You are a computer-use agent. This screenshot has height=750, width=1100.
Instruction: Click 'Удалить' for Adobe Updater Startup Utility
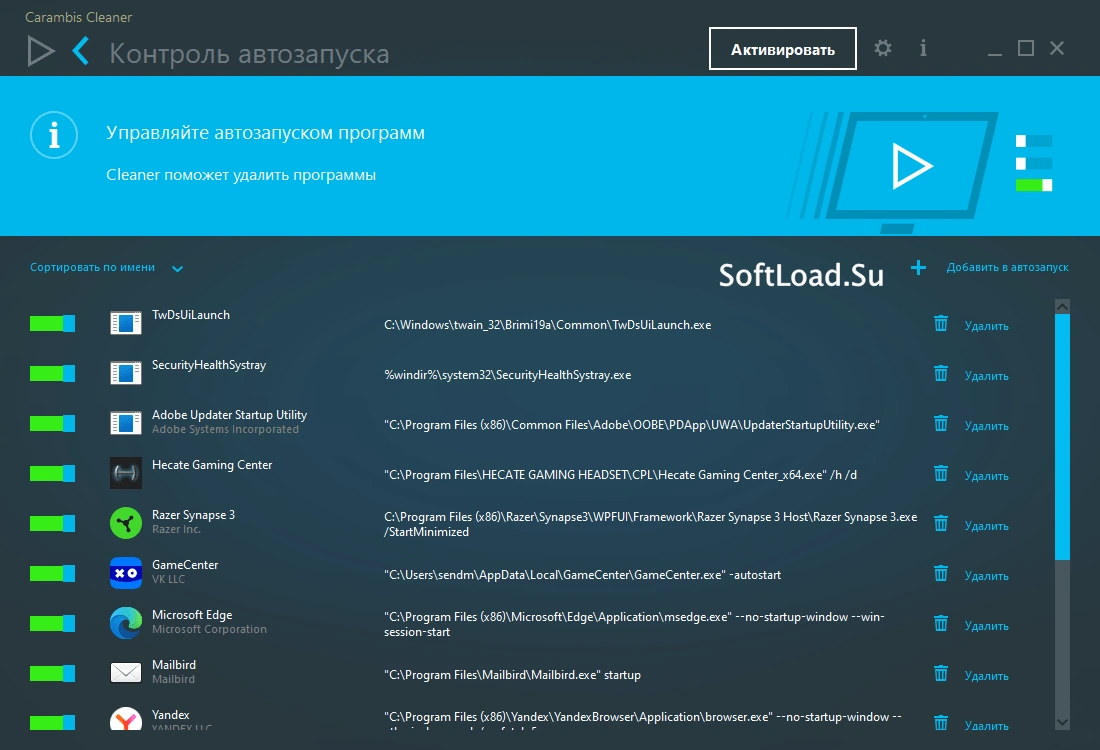tap(986, 425)
